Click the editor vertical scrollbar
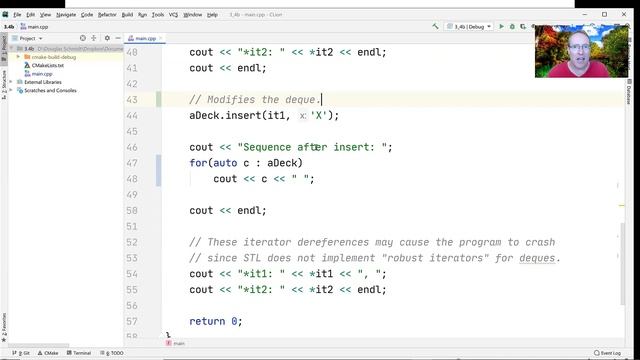This screenshot has width=640, height=360. [622, 263]
